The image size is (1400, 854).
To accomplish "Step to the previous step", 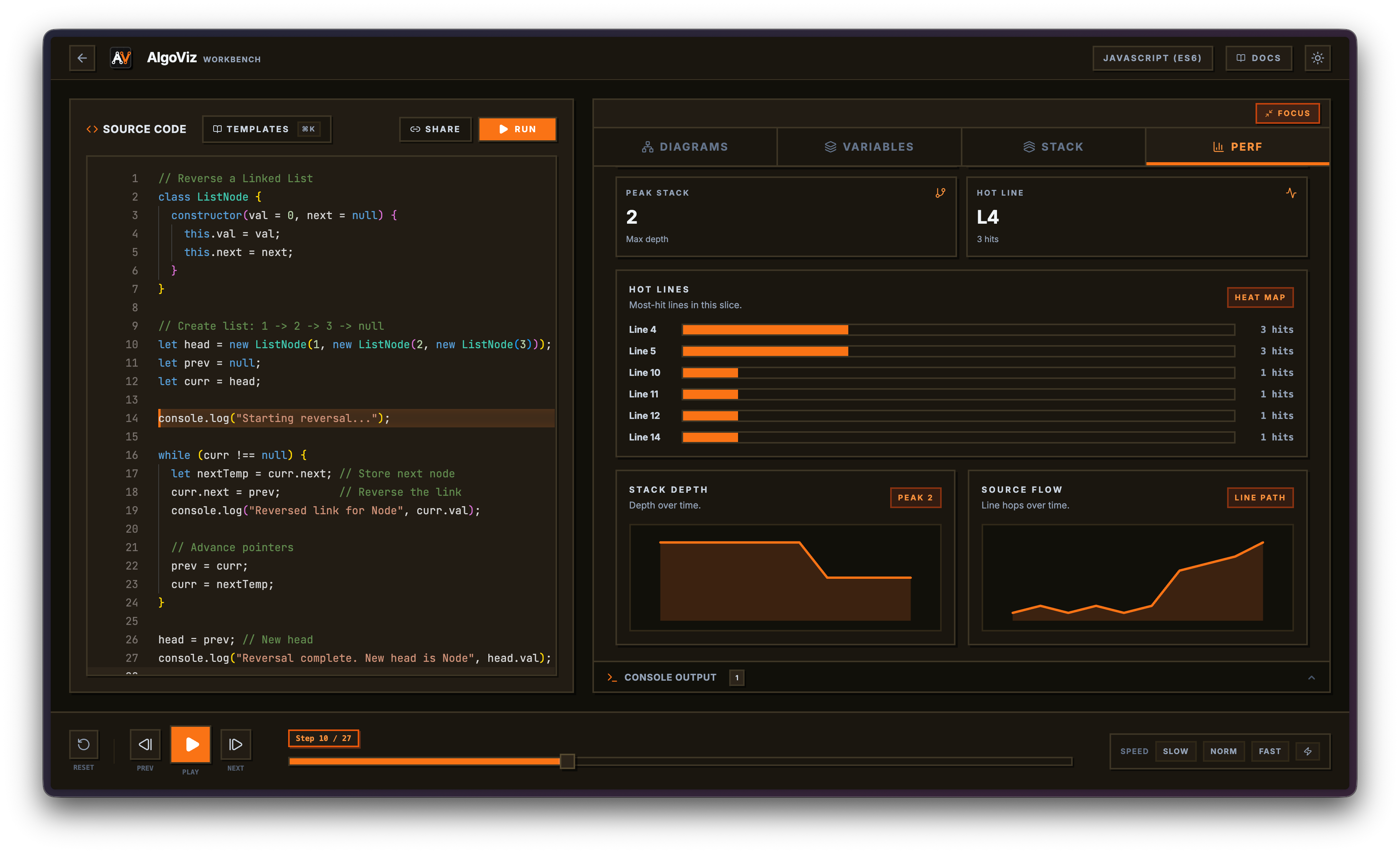I will [145, 744].
